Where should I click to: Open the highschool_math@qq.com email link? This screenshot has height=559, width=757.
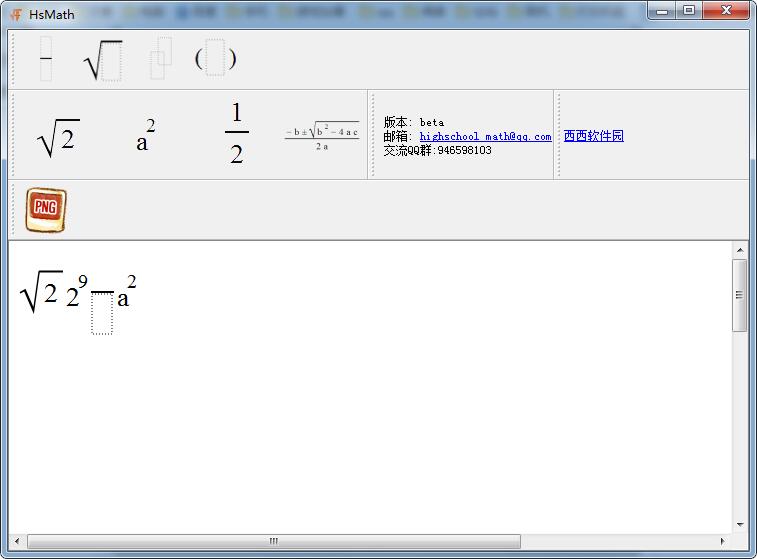tap(485, 137)
